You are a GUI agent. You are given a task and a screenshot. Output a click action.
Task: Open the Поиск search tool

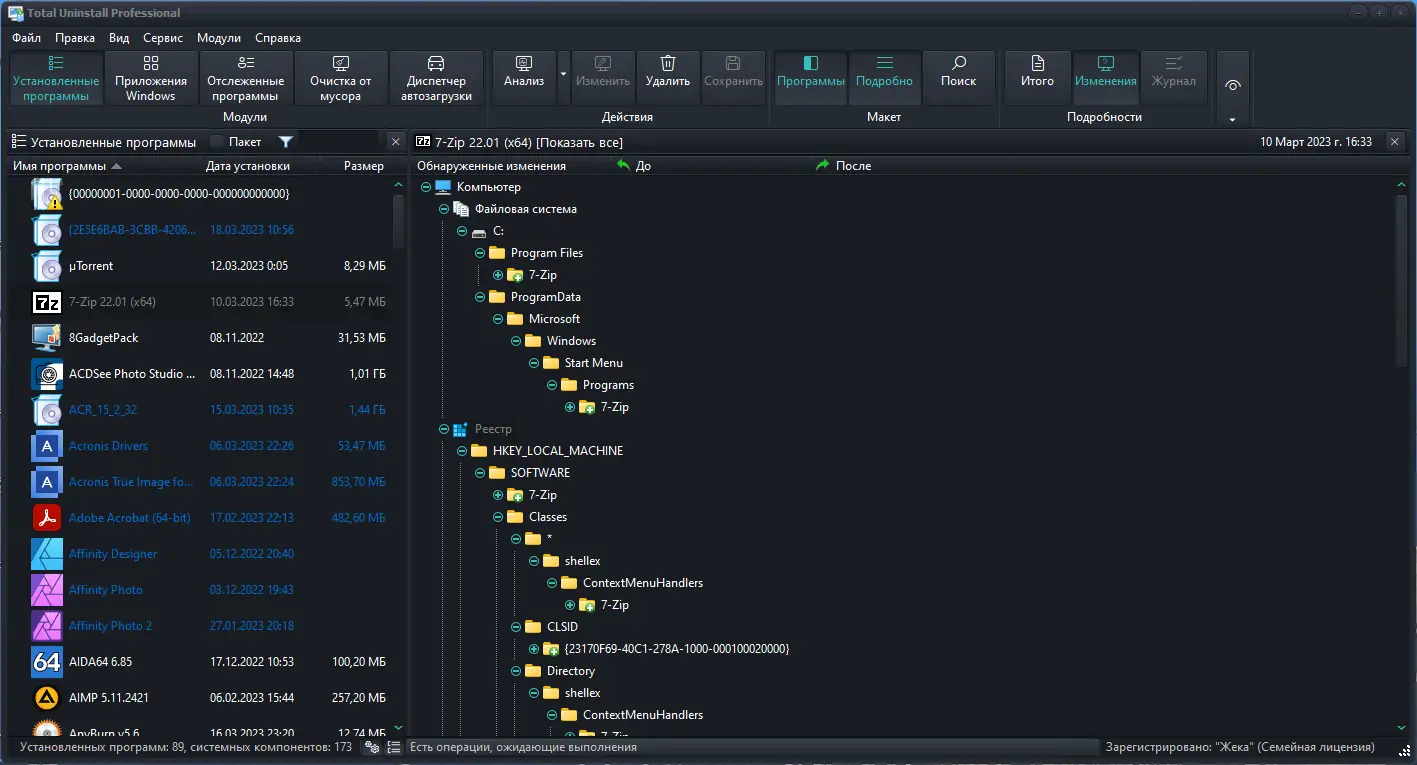[x=958, y=78]
